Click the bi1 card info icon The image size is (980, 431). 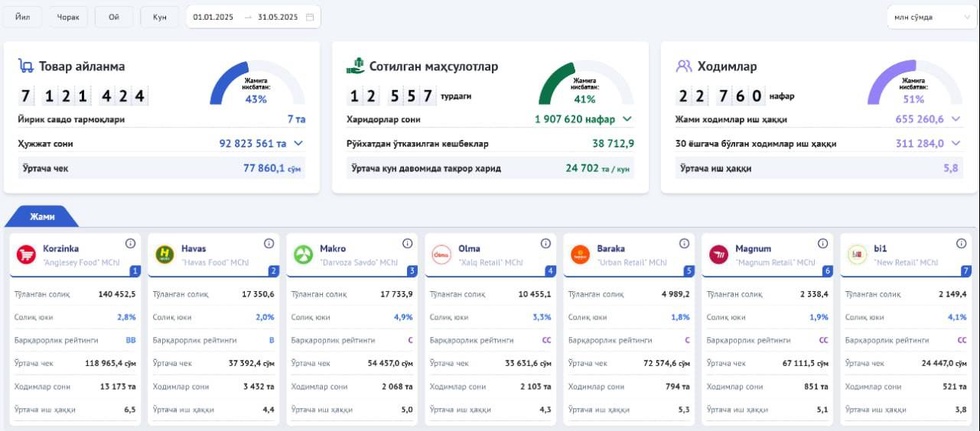coord(961,243)
